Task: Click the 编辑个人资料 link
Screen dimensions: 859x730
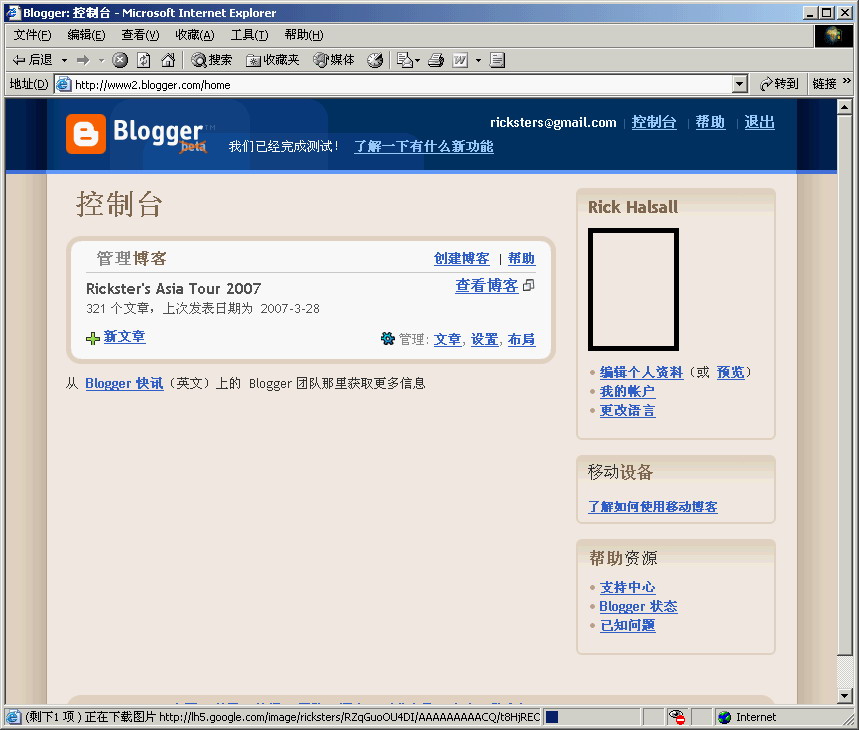Action: 642,372
